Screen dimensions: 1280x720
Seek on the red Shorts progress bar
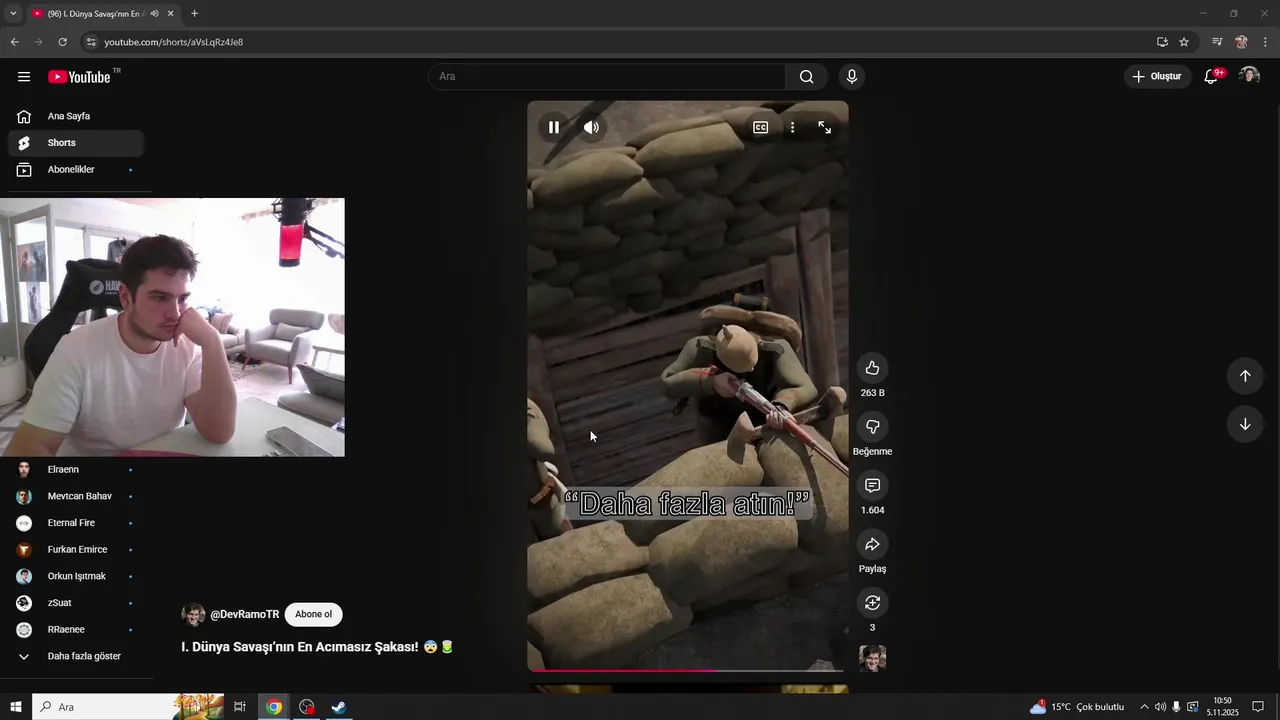(x=687, y=670)
